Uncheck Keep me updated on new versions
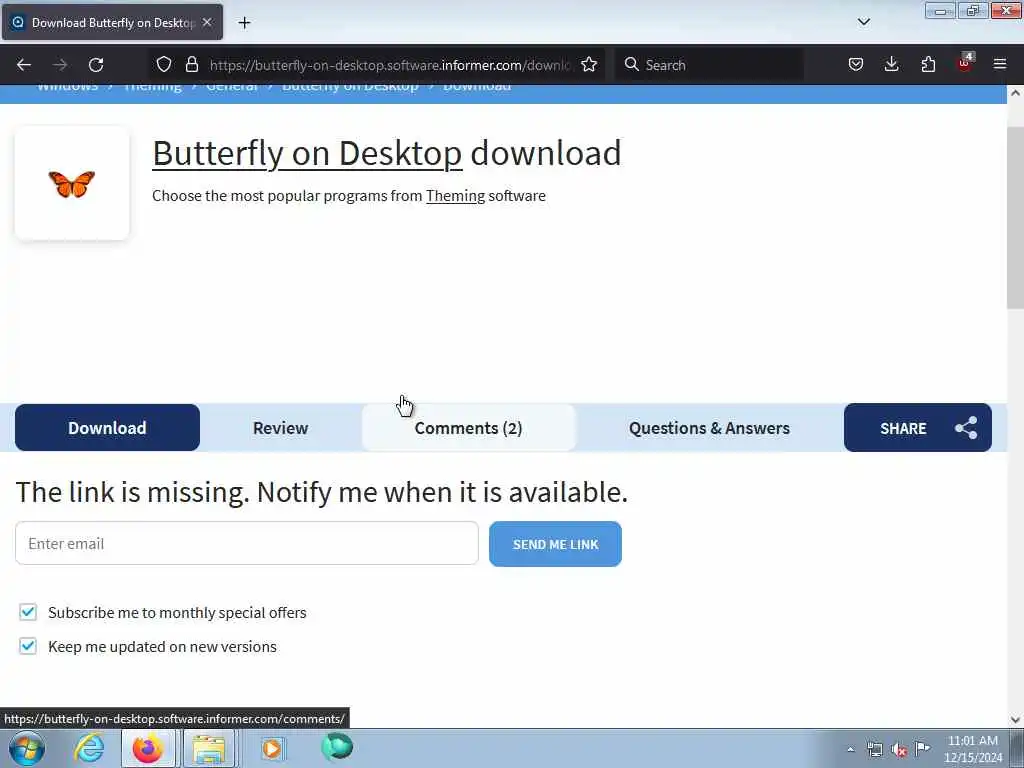 click(x=27, y=647)
